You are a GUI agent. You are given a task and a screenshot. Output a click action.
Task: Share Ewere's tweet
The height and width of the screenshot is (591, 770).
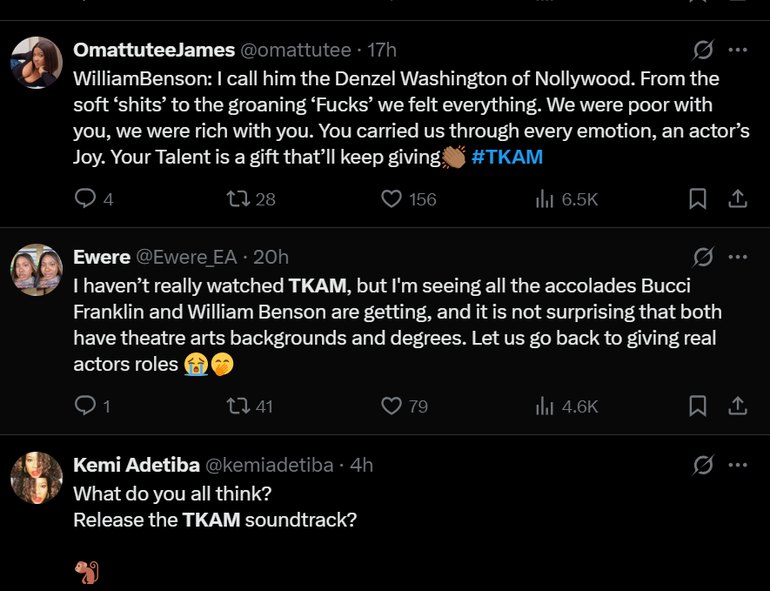(x=737, y=406)
